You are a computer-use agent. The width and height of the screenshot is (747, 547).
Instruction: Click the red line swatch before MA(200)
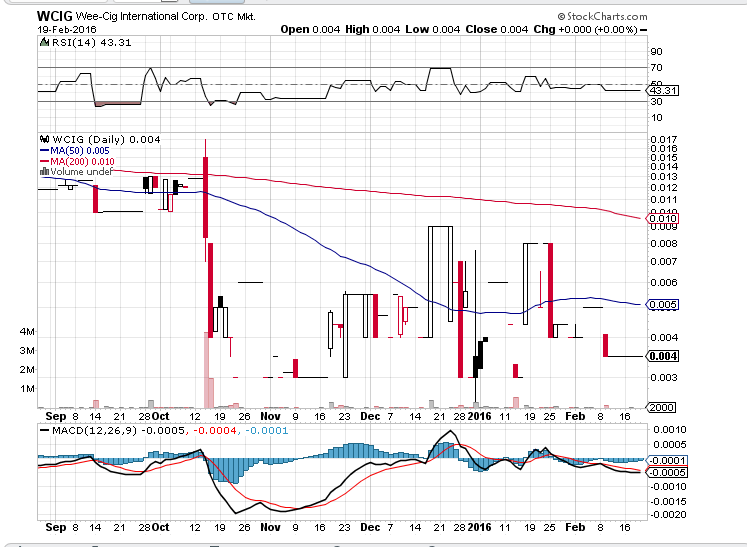44,162
